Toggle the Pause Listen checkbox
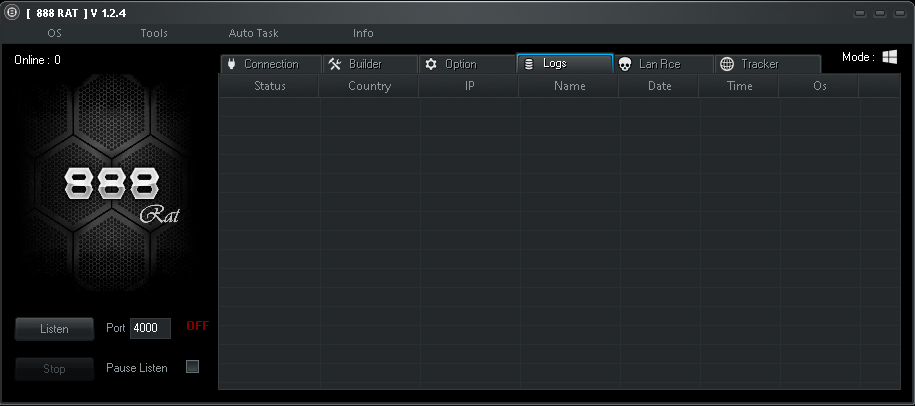This screenshot has width=915, height=406. 193,367
